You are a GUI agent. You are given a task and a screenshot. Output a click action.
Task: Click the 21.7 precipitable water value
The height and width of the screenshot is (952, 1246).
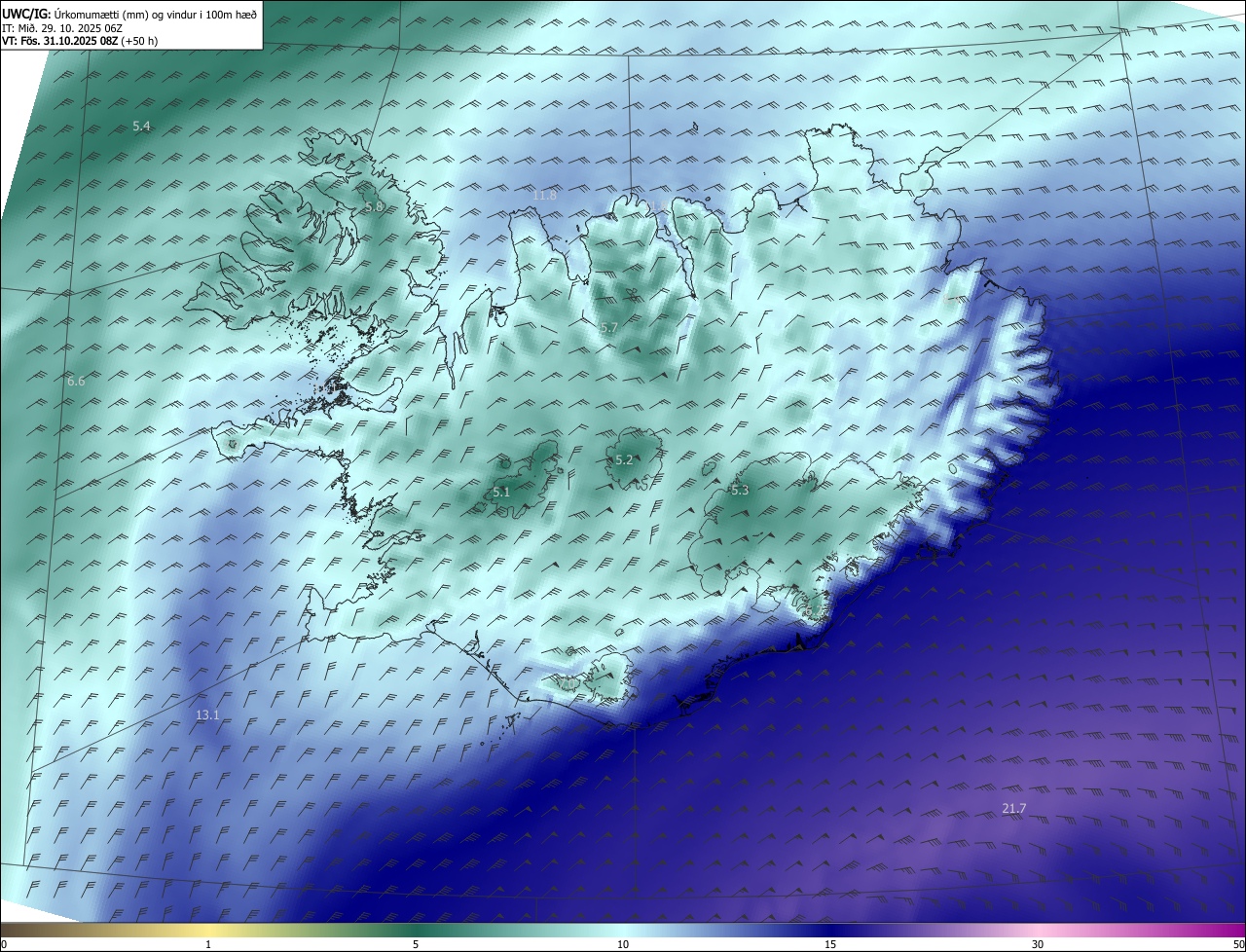1013,809
